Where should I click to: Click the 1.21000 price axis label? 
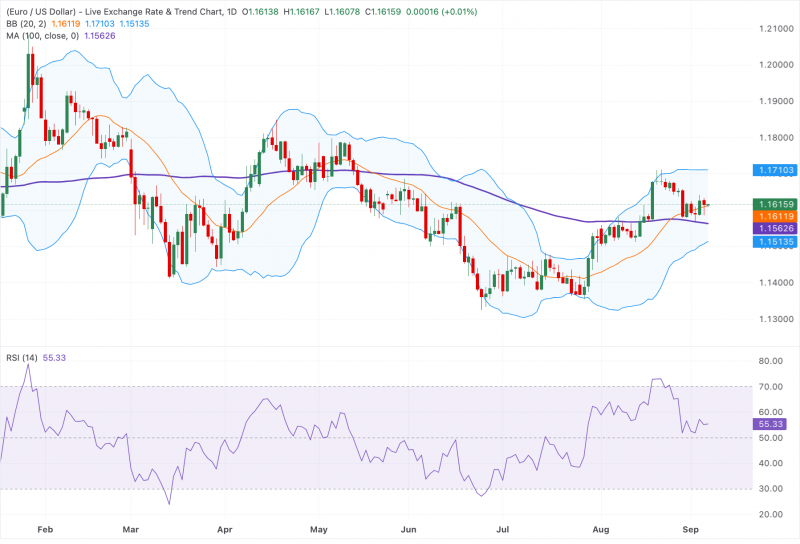777,29
